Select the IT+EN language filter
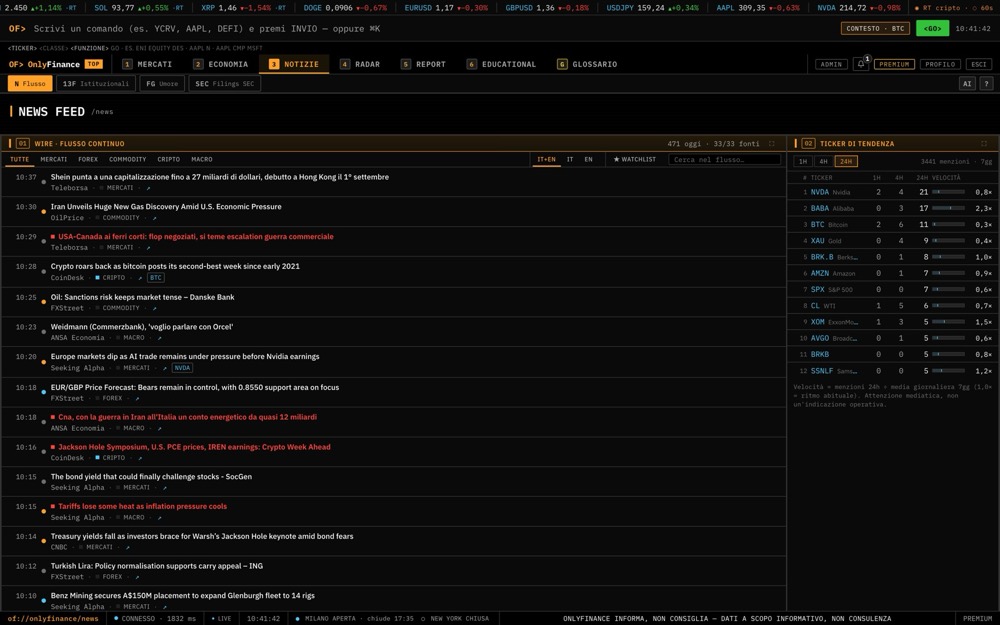 click(546, 159)
